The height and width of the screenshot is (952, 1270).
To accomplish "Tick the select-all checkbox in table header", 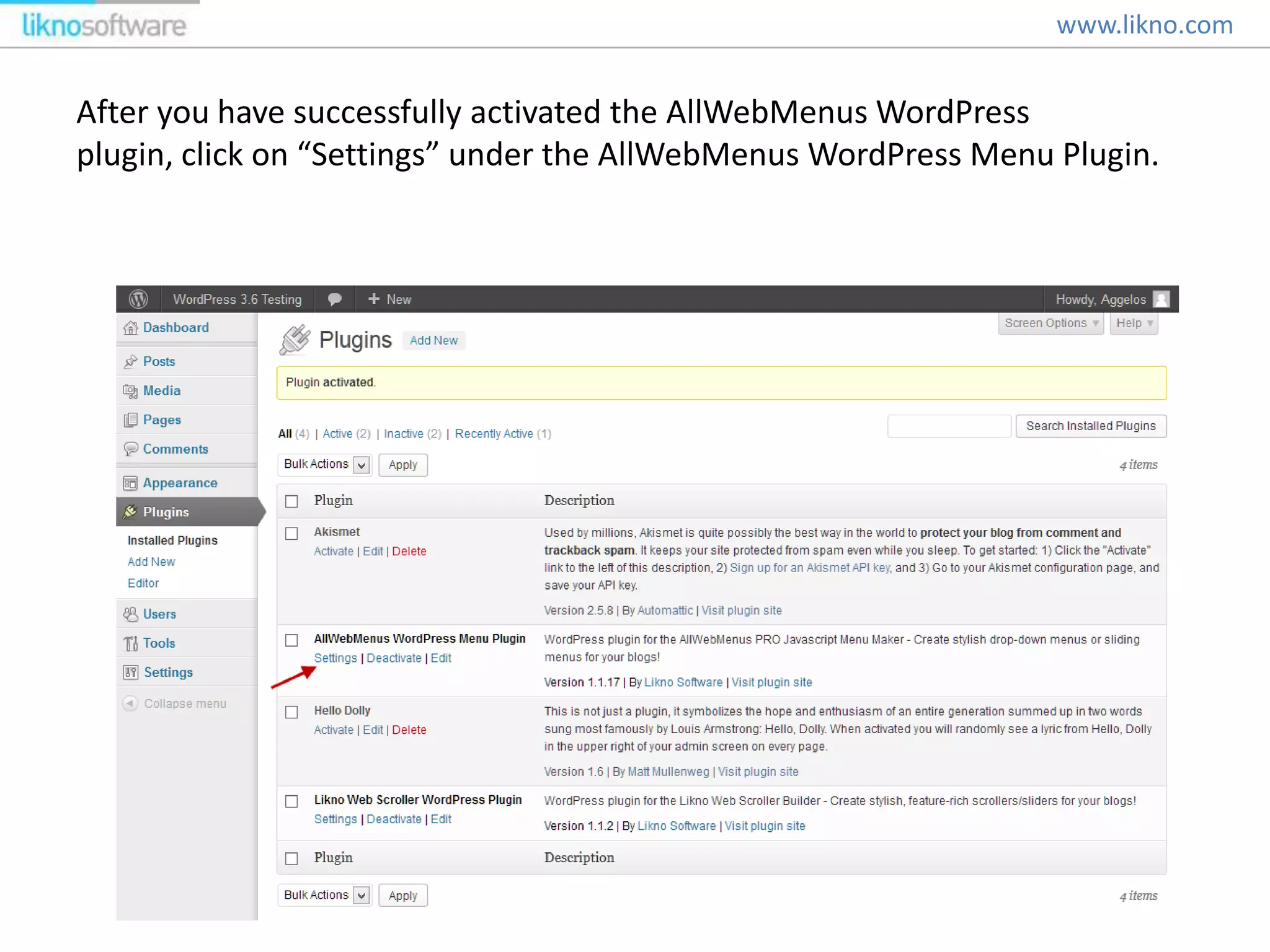I will click(x=291, y=501).
